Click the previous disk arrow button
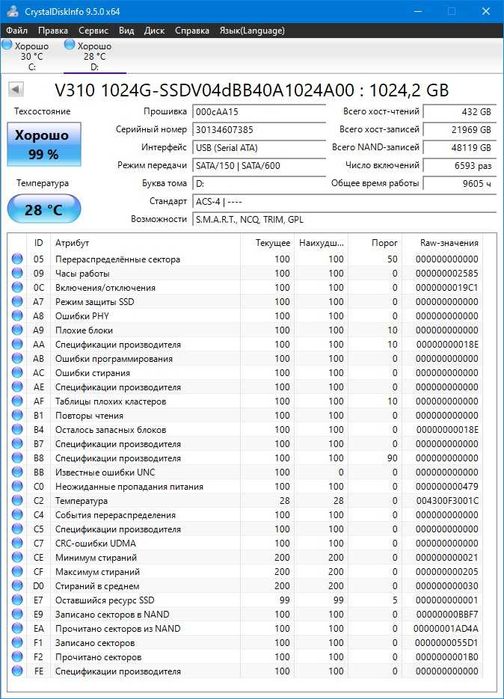 (x=16, y=90)
